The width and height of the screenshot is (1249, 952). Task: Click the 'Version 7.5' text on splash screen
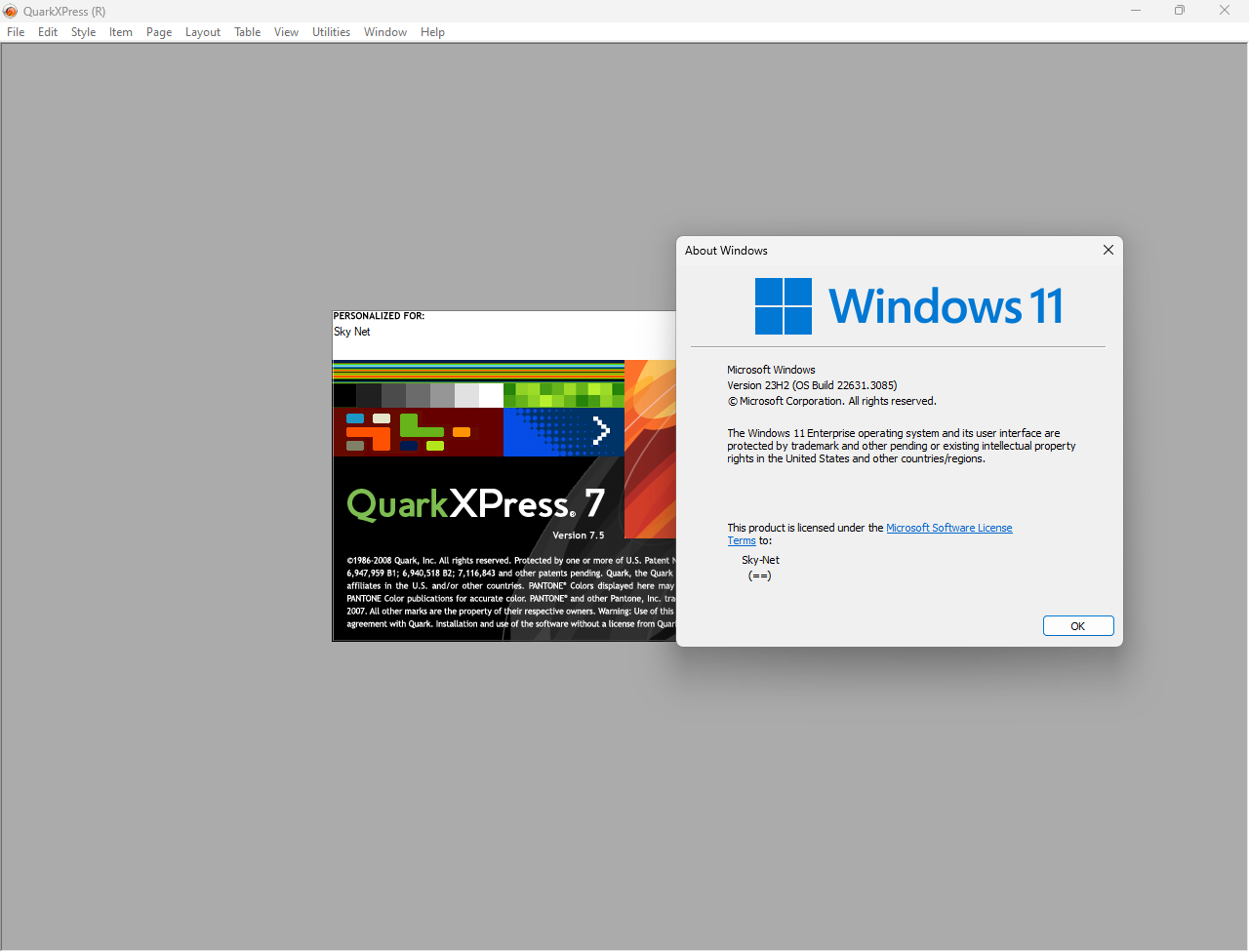pos(579,535)
